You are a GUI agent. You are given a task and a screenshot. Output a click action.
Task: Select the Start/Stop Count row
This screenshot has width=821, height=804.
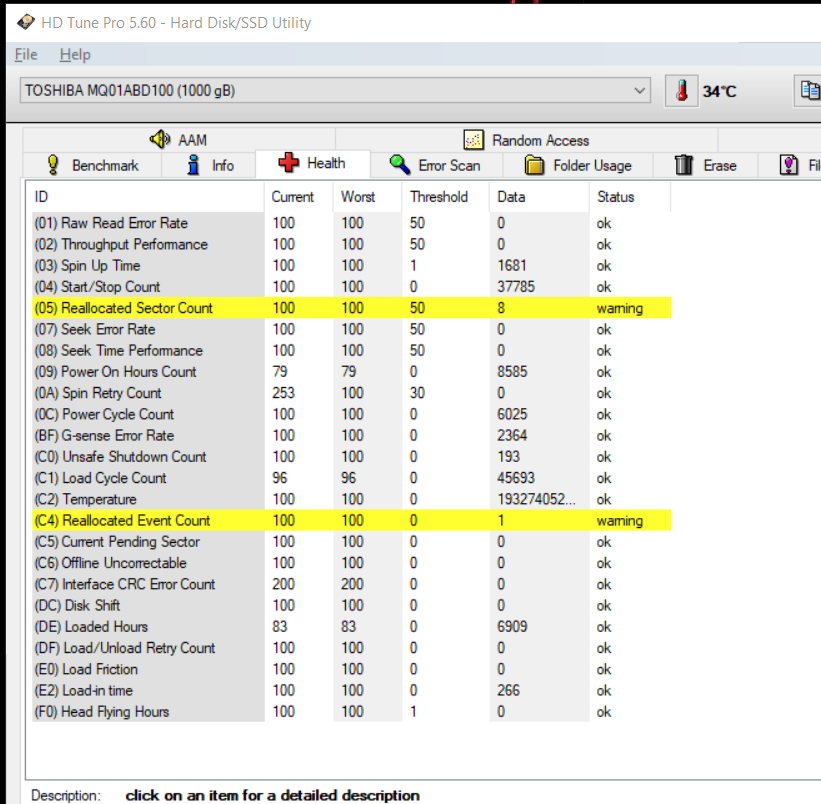coord(351,287)
